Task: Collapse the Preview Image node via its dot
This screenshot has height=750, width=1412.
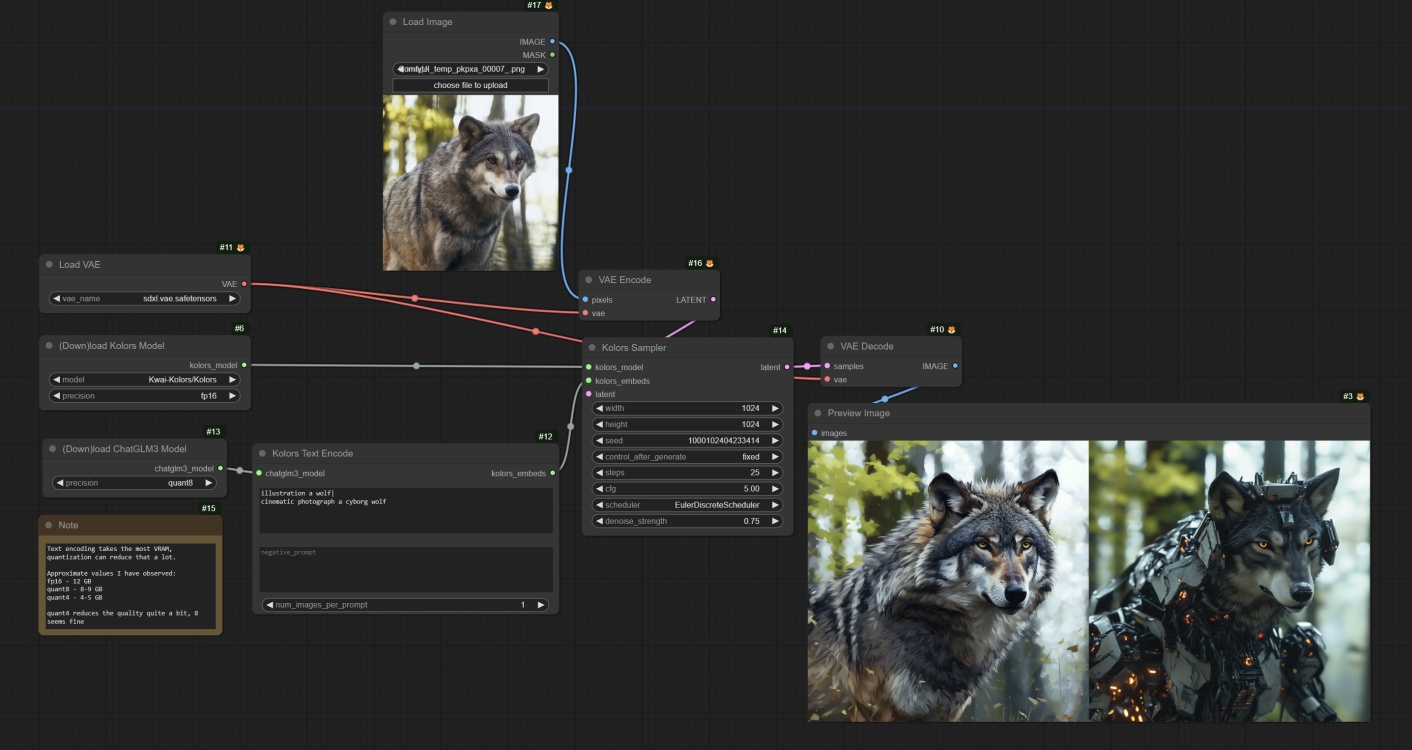Action: tap(818, 413)
